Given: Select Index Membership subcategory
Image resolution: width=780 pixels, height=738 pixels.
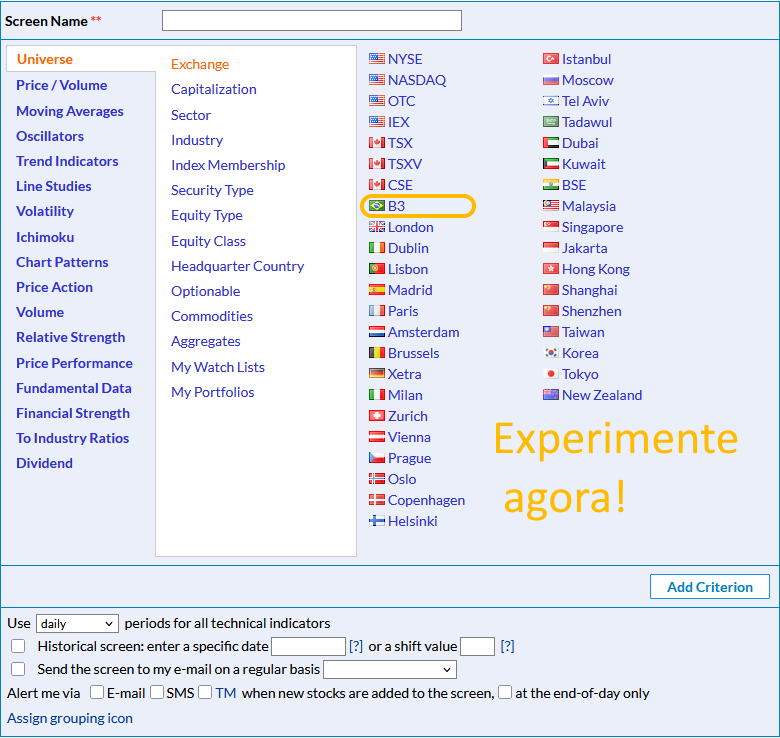Looking at the screenshot, I should 228,165.
